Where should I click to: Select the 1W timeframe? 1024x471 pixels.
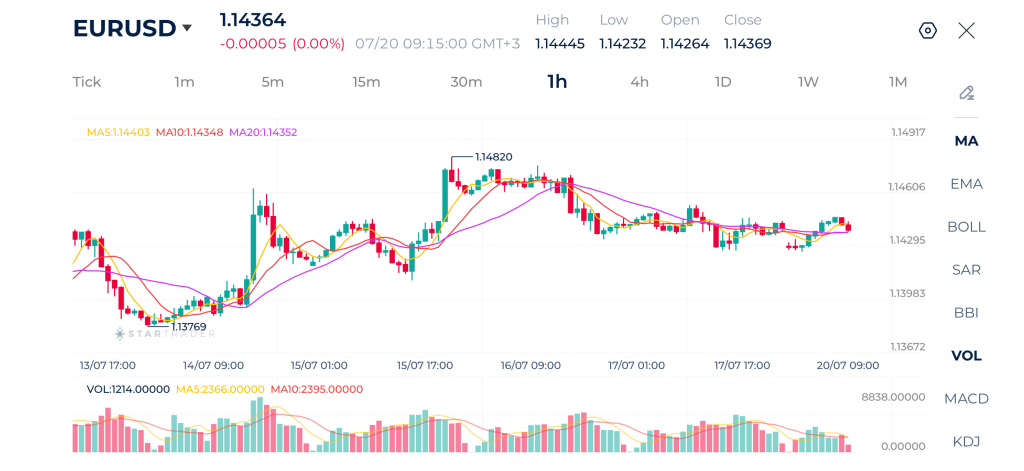(808, 82)
